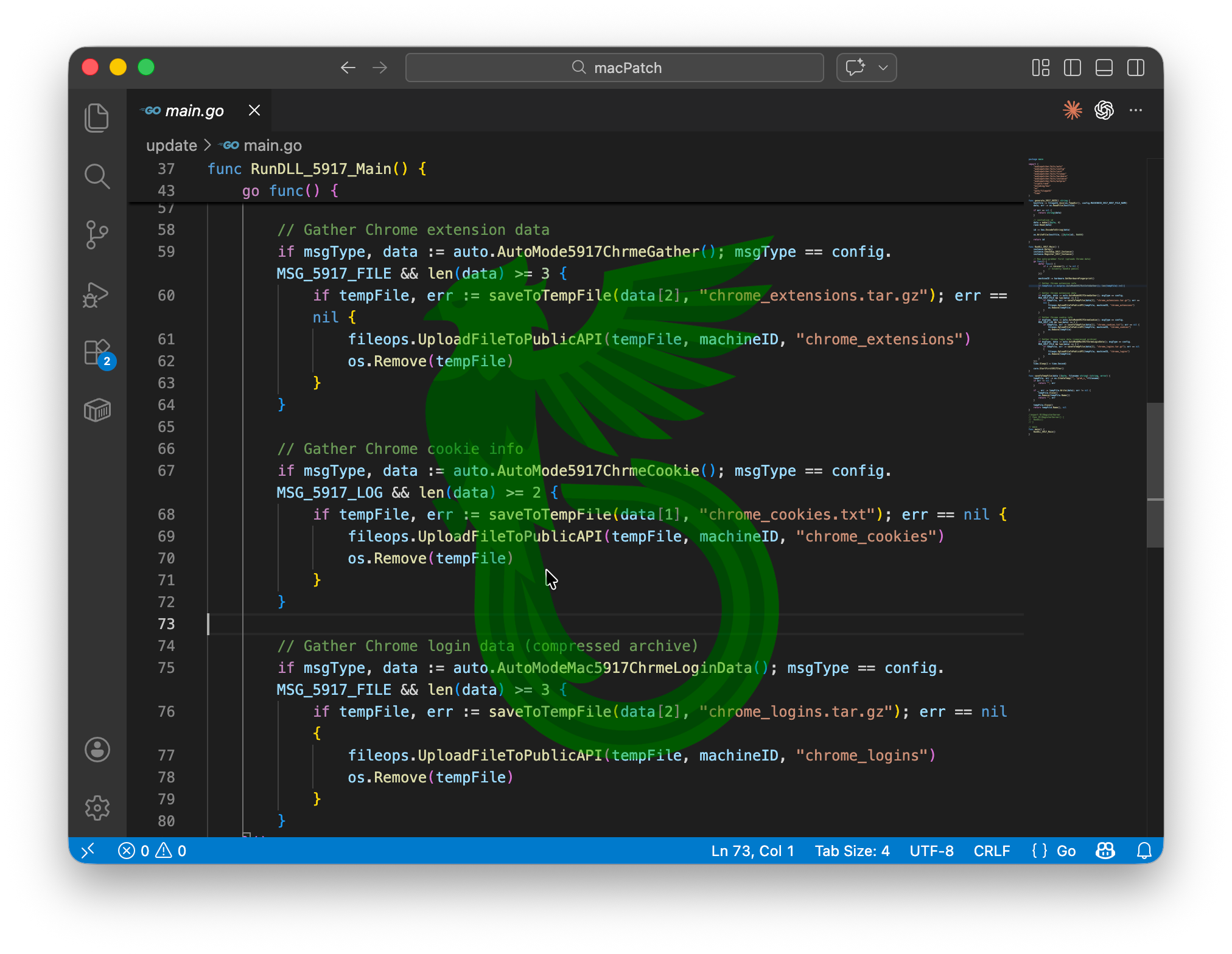This screenshot has width=1232, height=954.
Task: Open the Manage settings gear menu
Action: 97,808
